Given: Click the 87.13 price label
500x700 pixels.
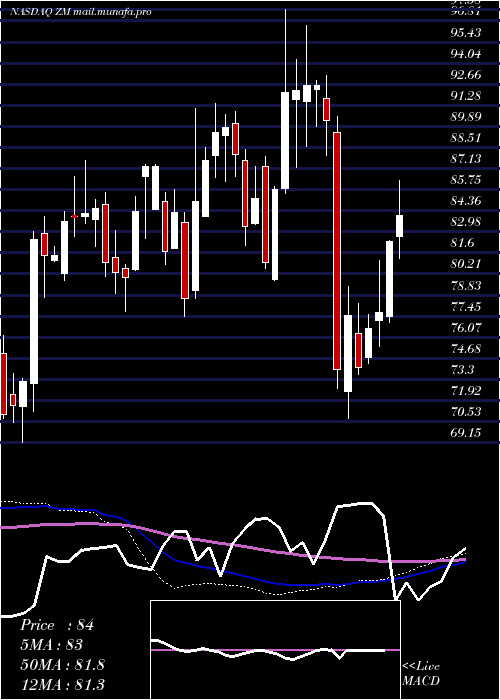Looking at the screenshot, I should pos(467,158).
